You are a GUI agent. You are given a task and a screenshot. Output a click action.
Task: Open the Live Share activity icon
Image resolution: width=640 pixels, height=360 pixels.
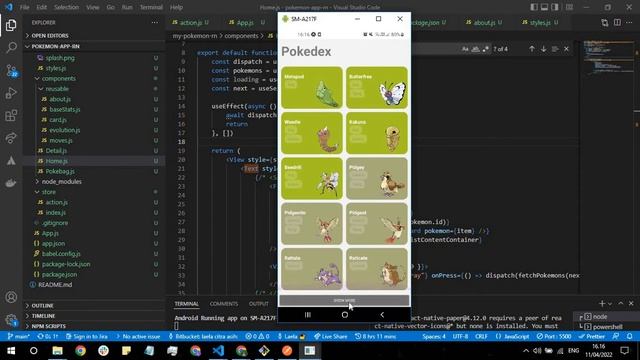[x=11, y=138]
